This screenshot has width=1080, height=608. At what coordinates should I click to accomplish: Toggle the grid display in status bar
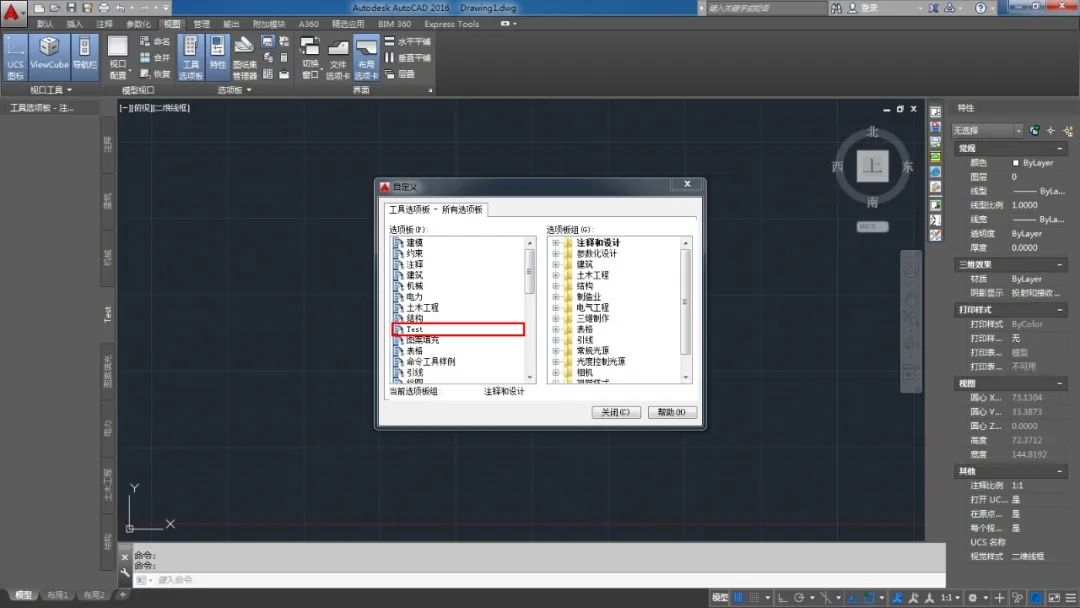click(740, 597)
